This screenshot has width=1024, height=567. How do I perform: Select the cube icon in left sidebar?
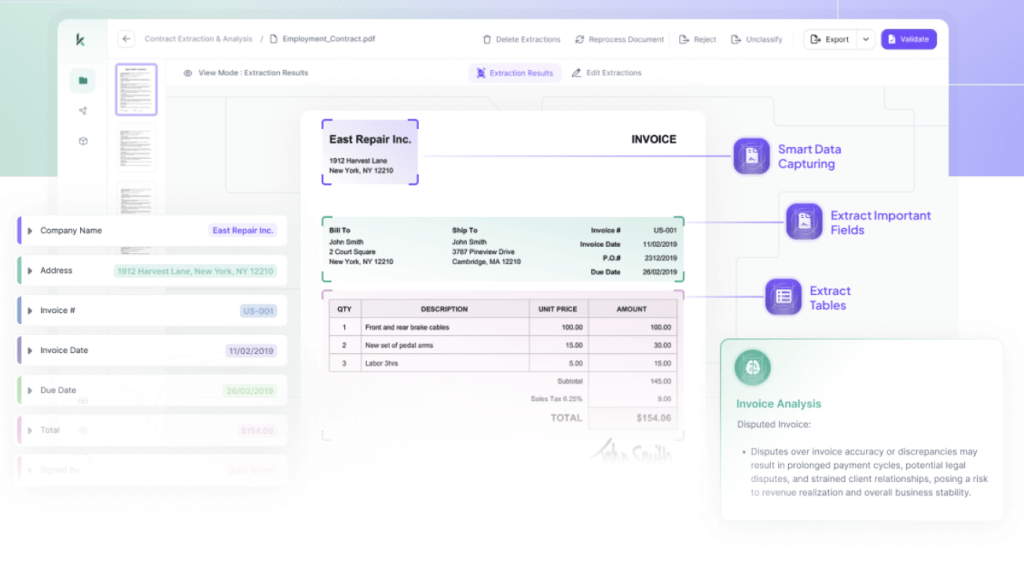tap(82, 141)
